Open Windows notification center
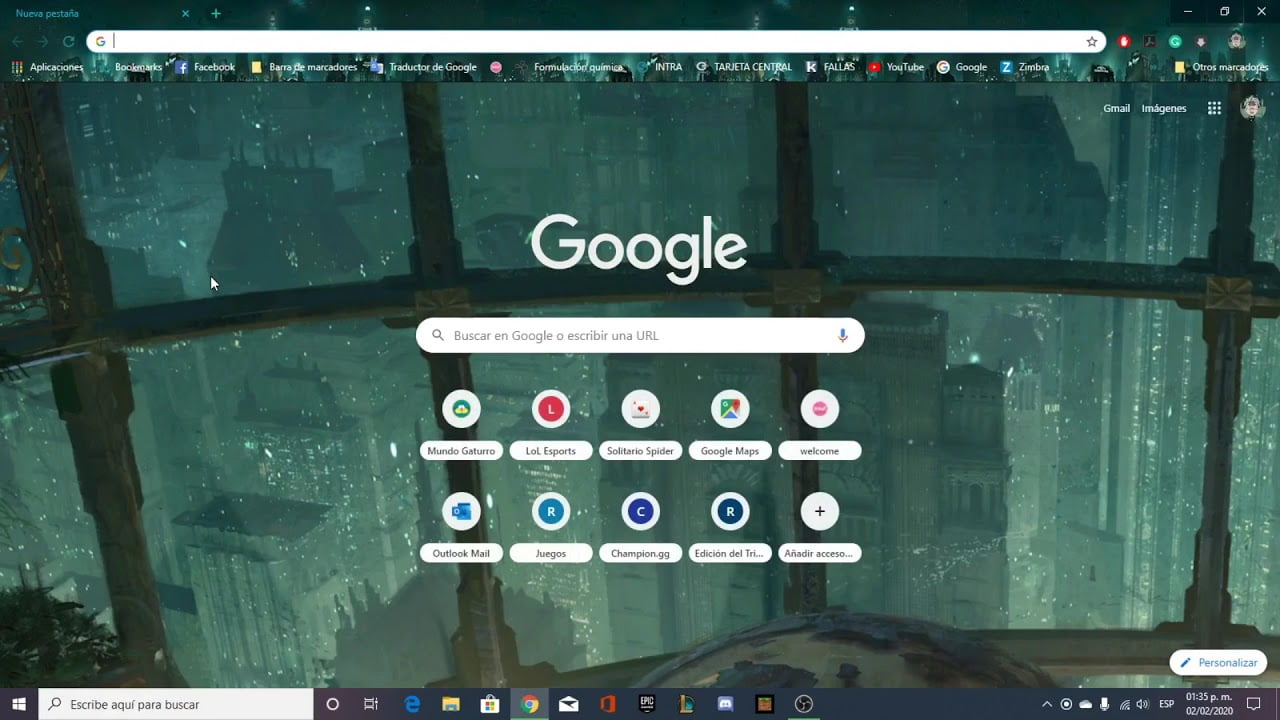 pos(1253,704)
